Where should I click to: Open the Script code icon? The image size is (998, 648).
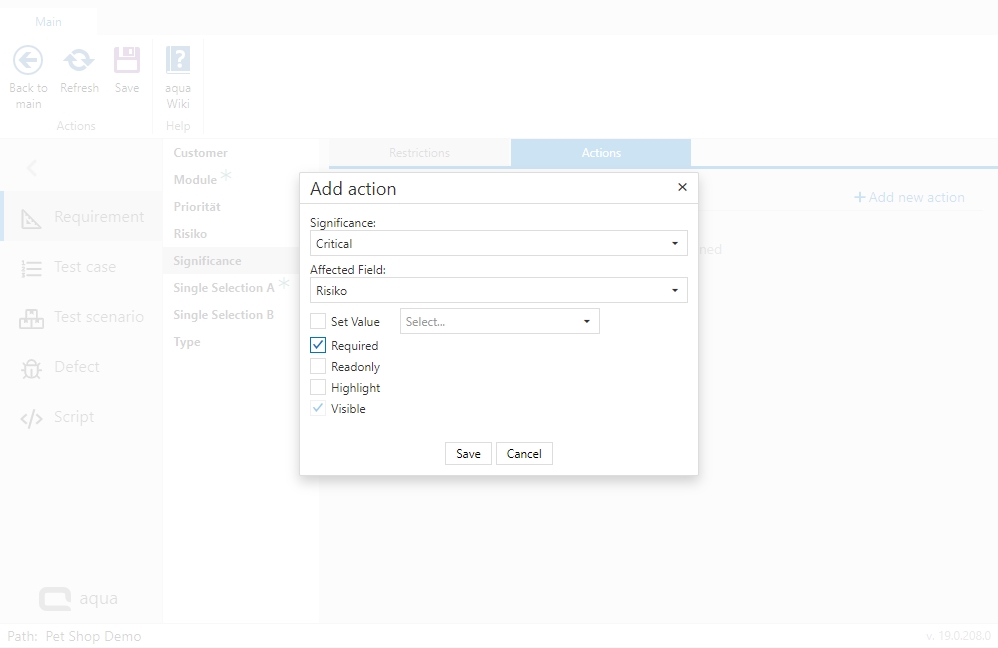pos(32,418)
